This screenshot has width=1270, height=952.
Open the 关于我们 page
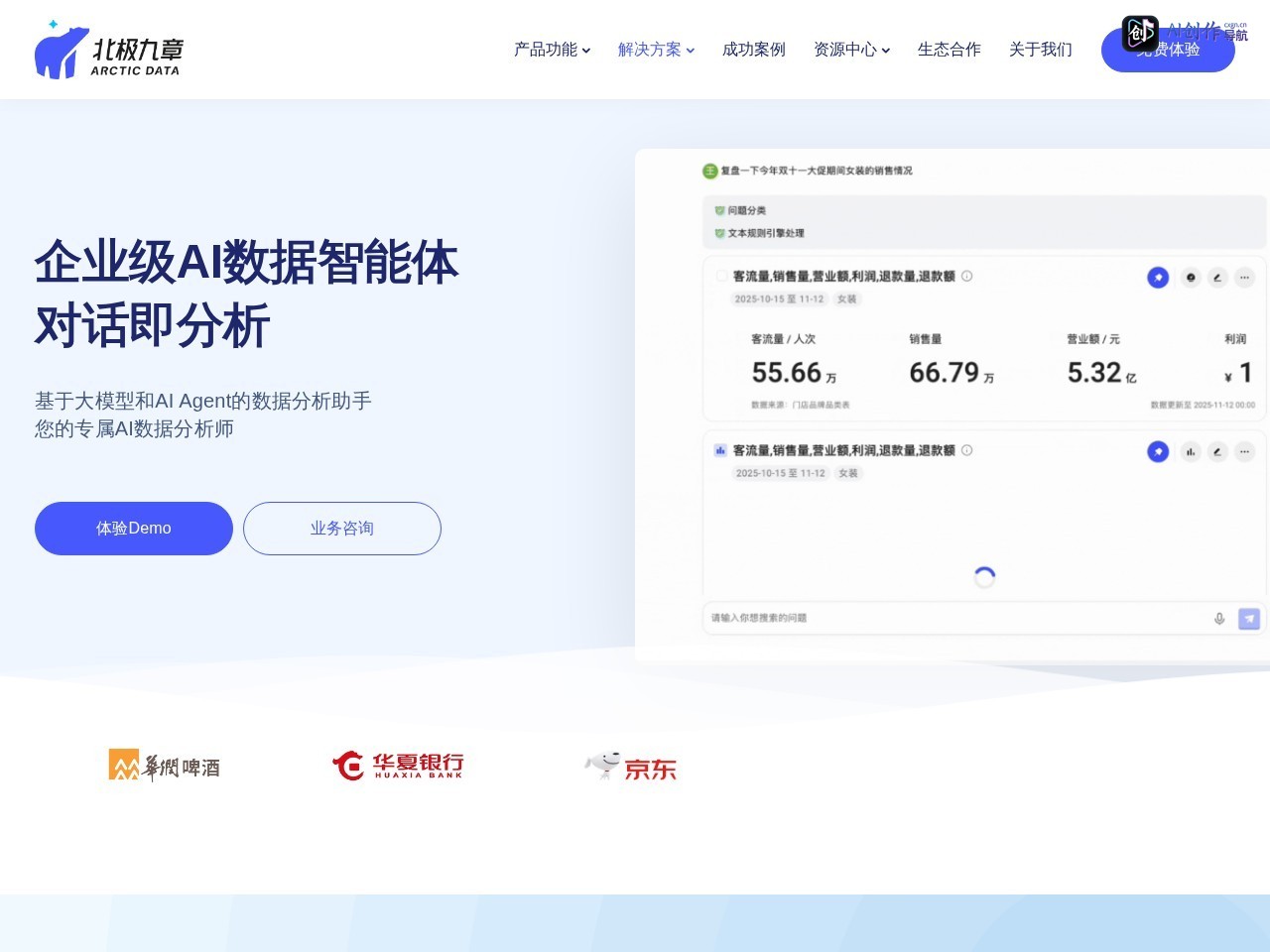tap(1041, 50)
